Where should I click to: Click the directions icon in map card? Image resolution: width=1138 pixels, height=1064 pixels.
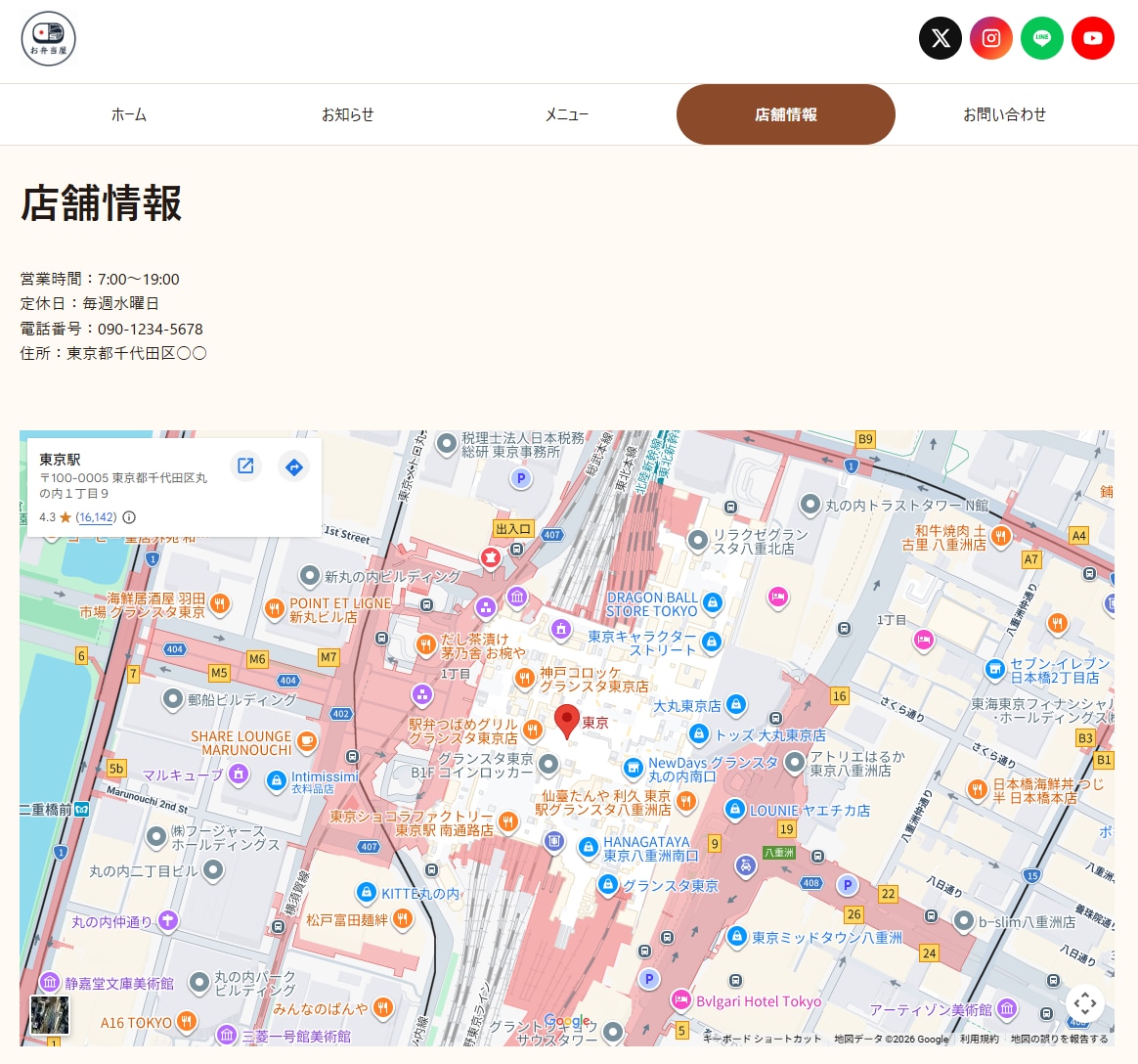pyautogui.click(x=294, y=465)
